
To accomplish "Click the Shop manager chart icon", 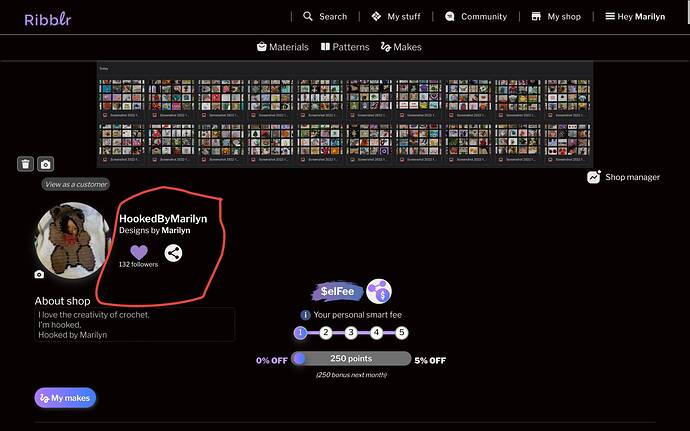I will point(594,177).
